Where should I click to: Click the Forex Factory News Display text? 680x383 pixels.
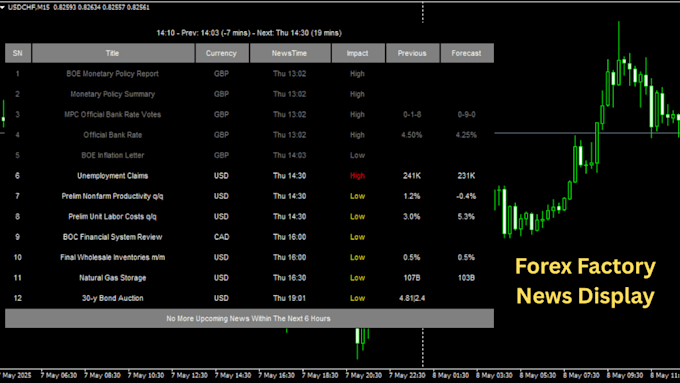tap(585, 281)
